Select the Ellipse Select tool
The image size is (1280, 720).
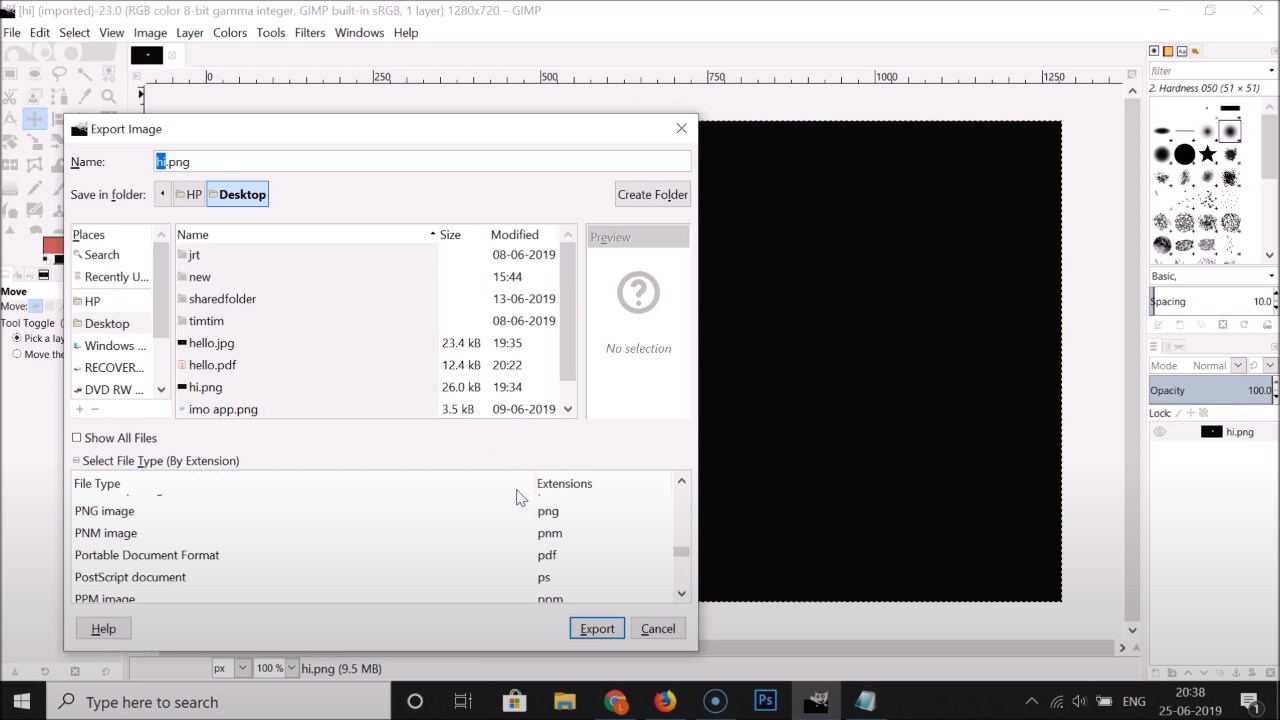click(x=34, y=73)
